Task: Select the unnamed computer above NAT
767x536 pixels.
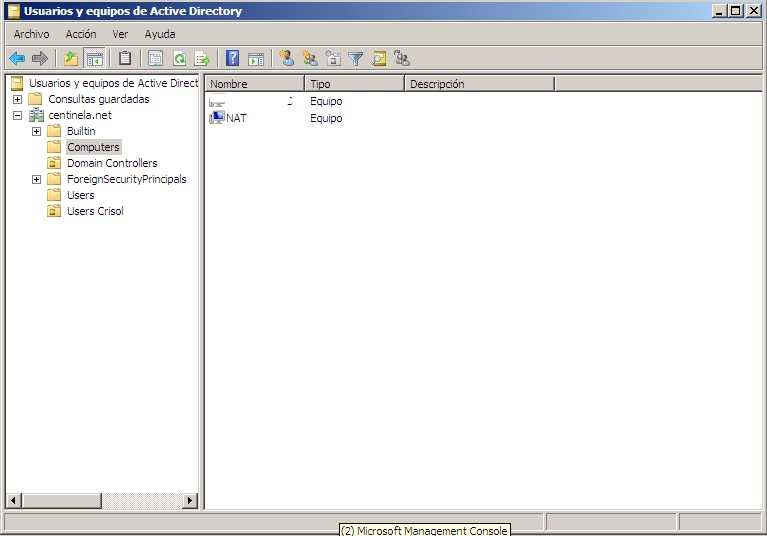Action: (250, 101)
